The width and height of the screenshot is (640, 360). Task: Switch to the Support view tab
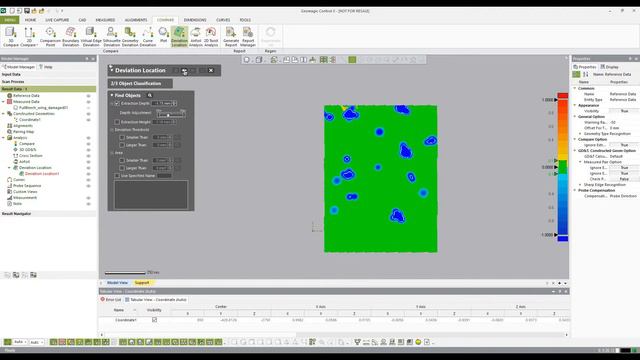142,282
